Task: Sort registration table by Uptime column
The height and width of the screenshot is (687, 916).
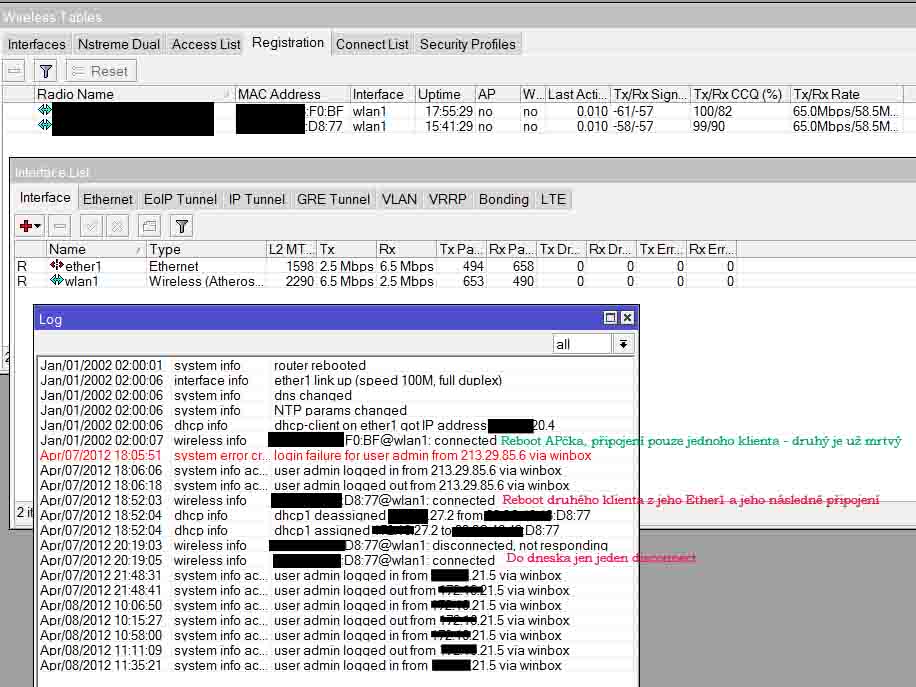Action: (x=444, y=94)
